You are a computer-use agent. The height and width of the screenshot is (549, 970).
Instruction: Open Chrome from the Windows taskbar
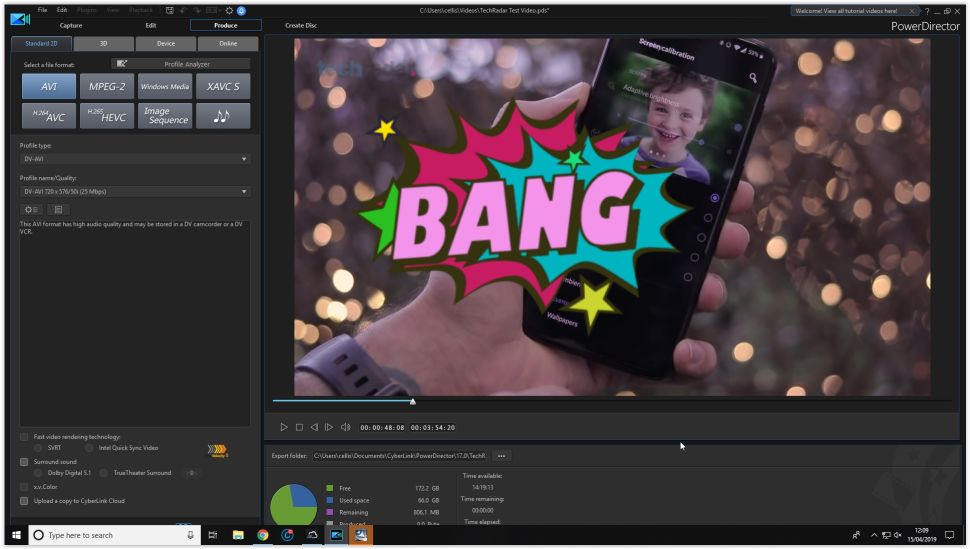click(x=263, y=535)
